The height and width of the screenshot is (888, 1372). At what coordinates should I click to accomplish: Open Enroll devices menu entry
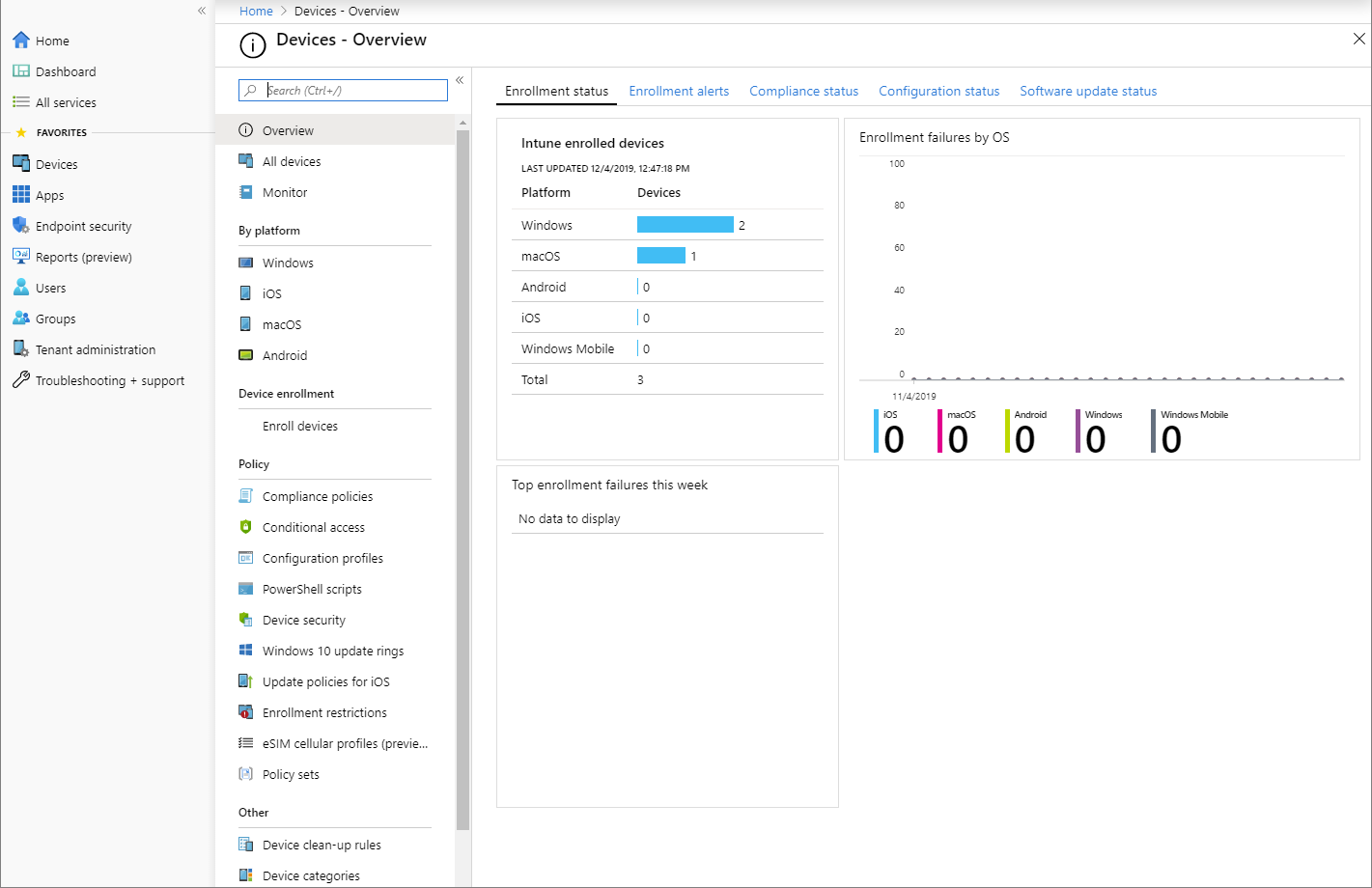[x=300, y=426]
